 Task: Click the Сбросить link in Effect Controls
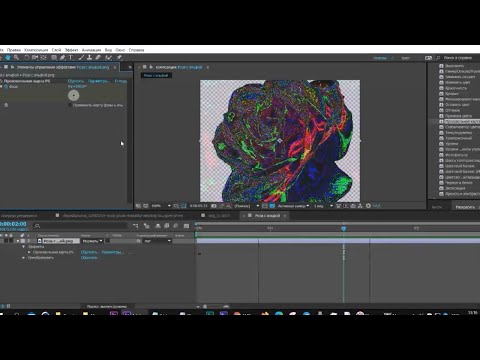[x=76, y=81]
